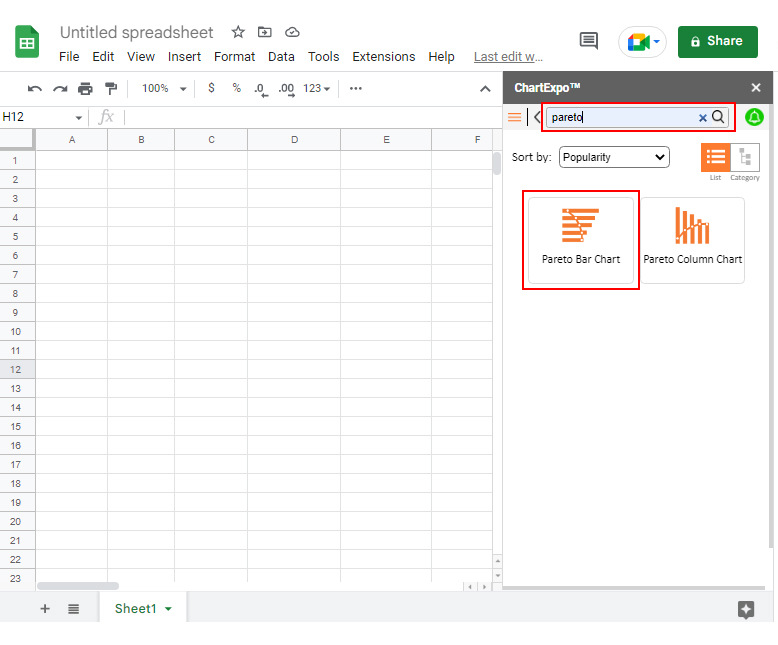Image resolution: width=778 pixels, height=645 pixels.
Task: Open the H12 name box dropdown
Action: pyautogui.click(x=78, y=118)
